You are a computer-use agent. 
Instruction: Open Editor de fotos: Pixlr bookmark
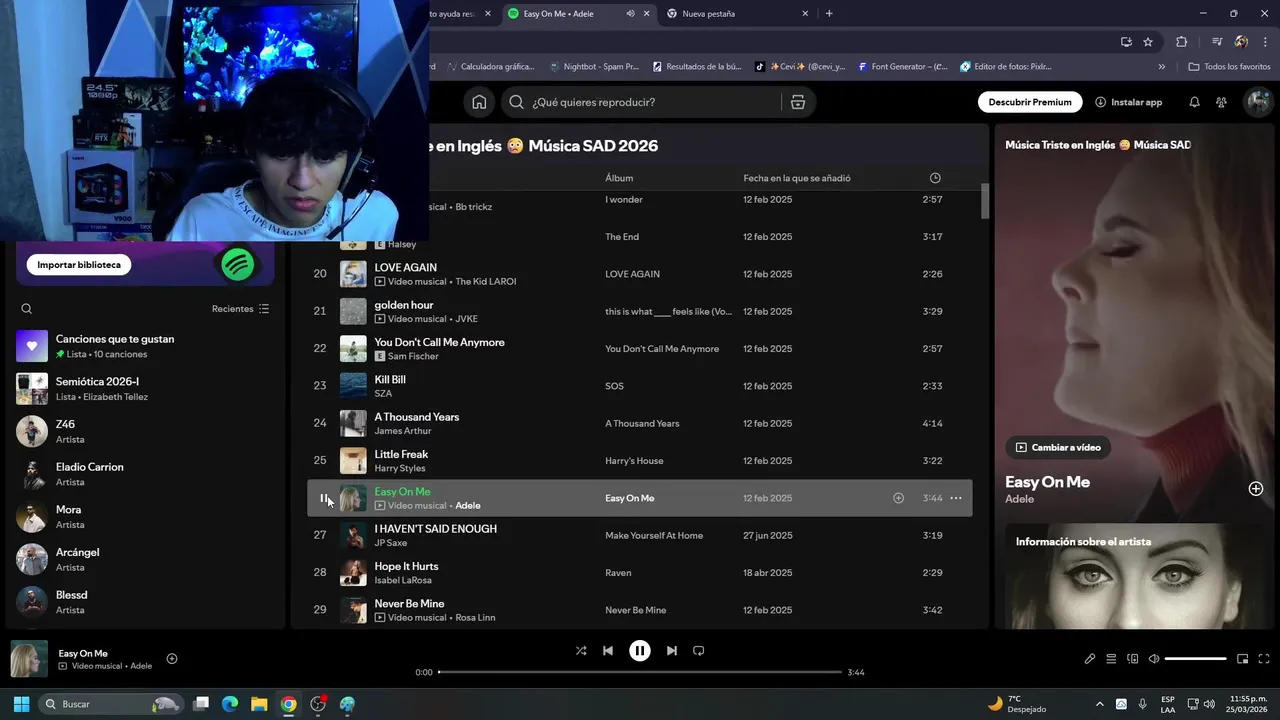click(x=1006, y=67)
